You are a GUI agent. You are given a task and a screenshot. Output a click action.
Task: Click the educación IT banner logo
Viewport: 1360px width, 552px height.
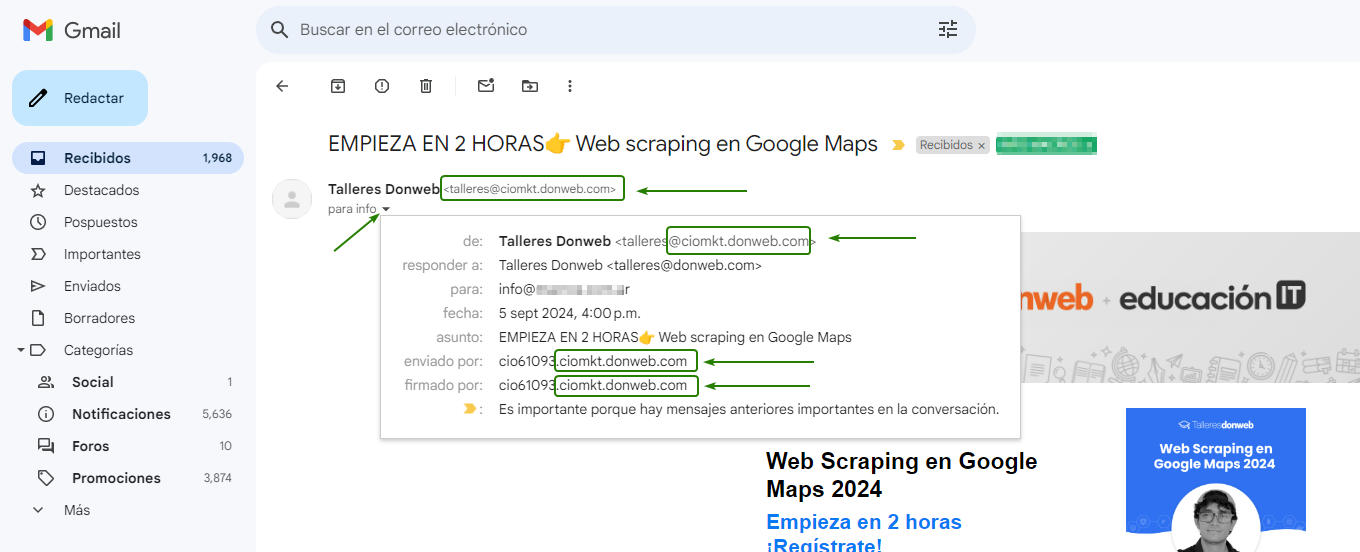(x=1212, y=297)
